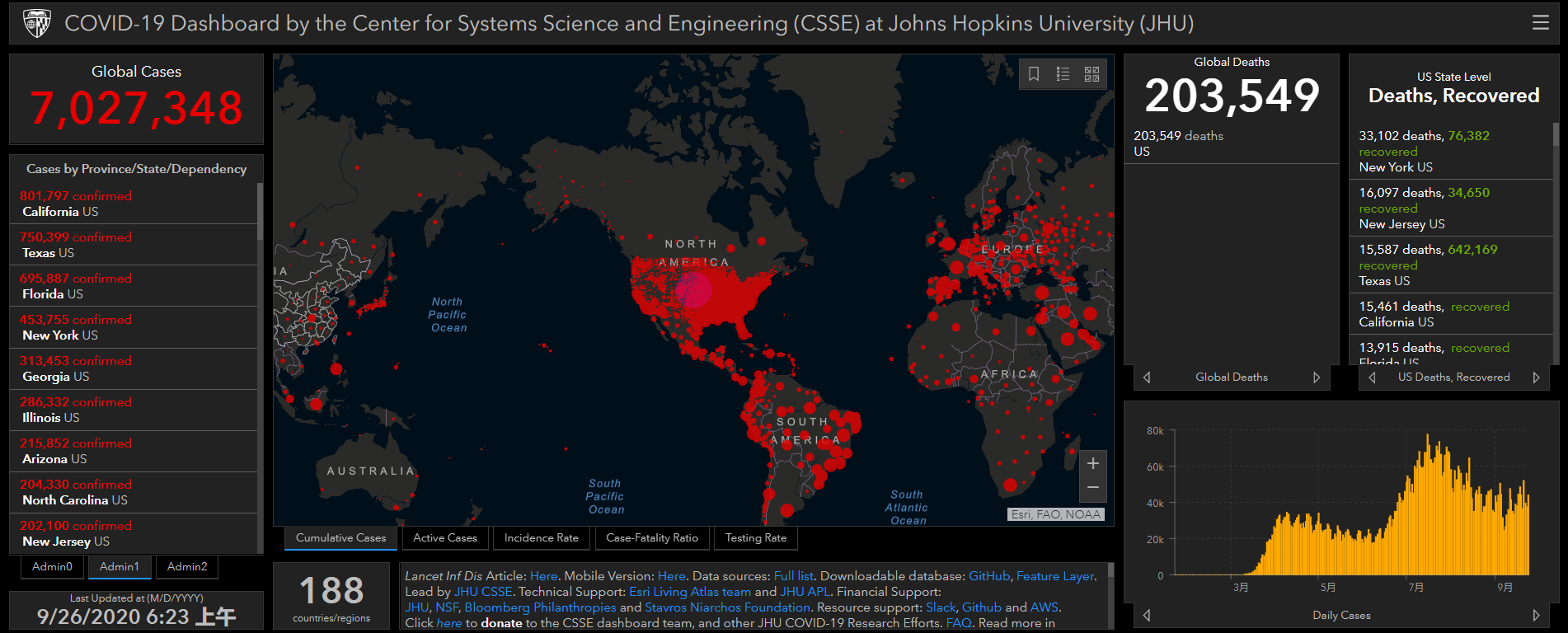This screenshot has width=1568, height=633.
Task: Open the Lancet Inf Dis Article 'Here' link
Action: [543, 576]
